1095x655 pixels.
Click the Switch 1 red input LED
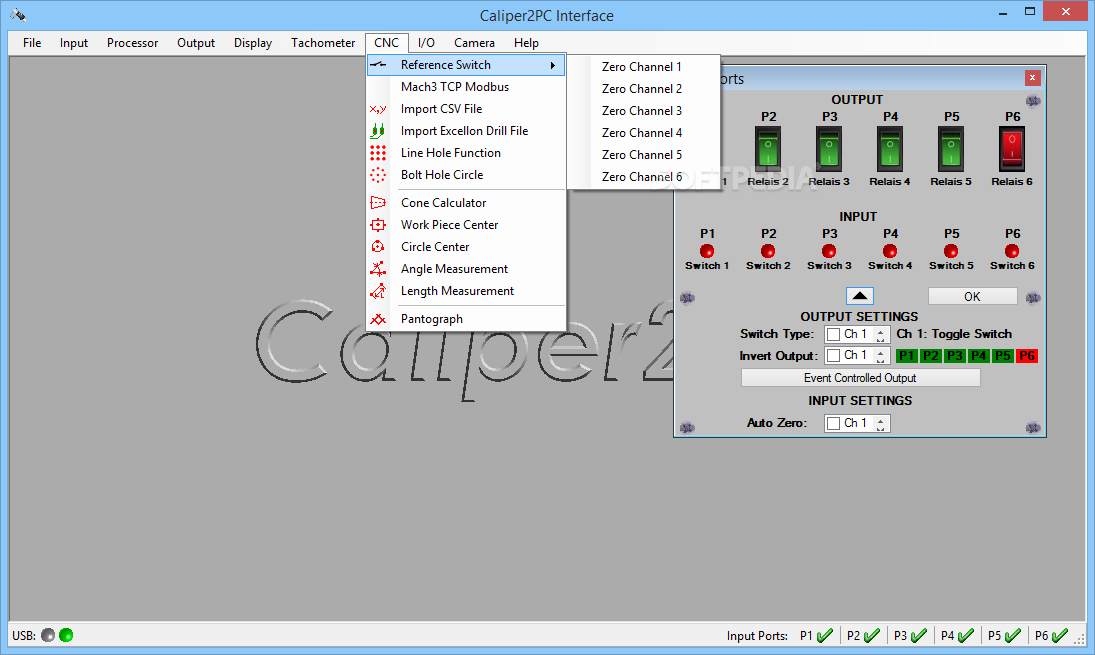707,251
